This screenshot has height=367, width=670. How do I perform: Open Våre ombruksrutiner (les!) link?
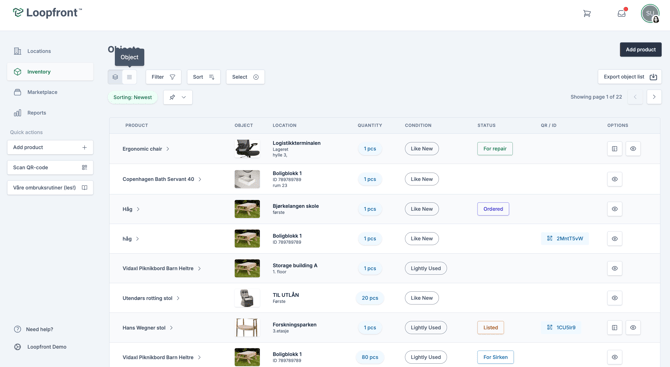click(50, 188)
